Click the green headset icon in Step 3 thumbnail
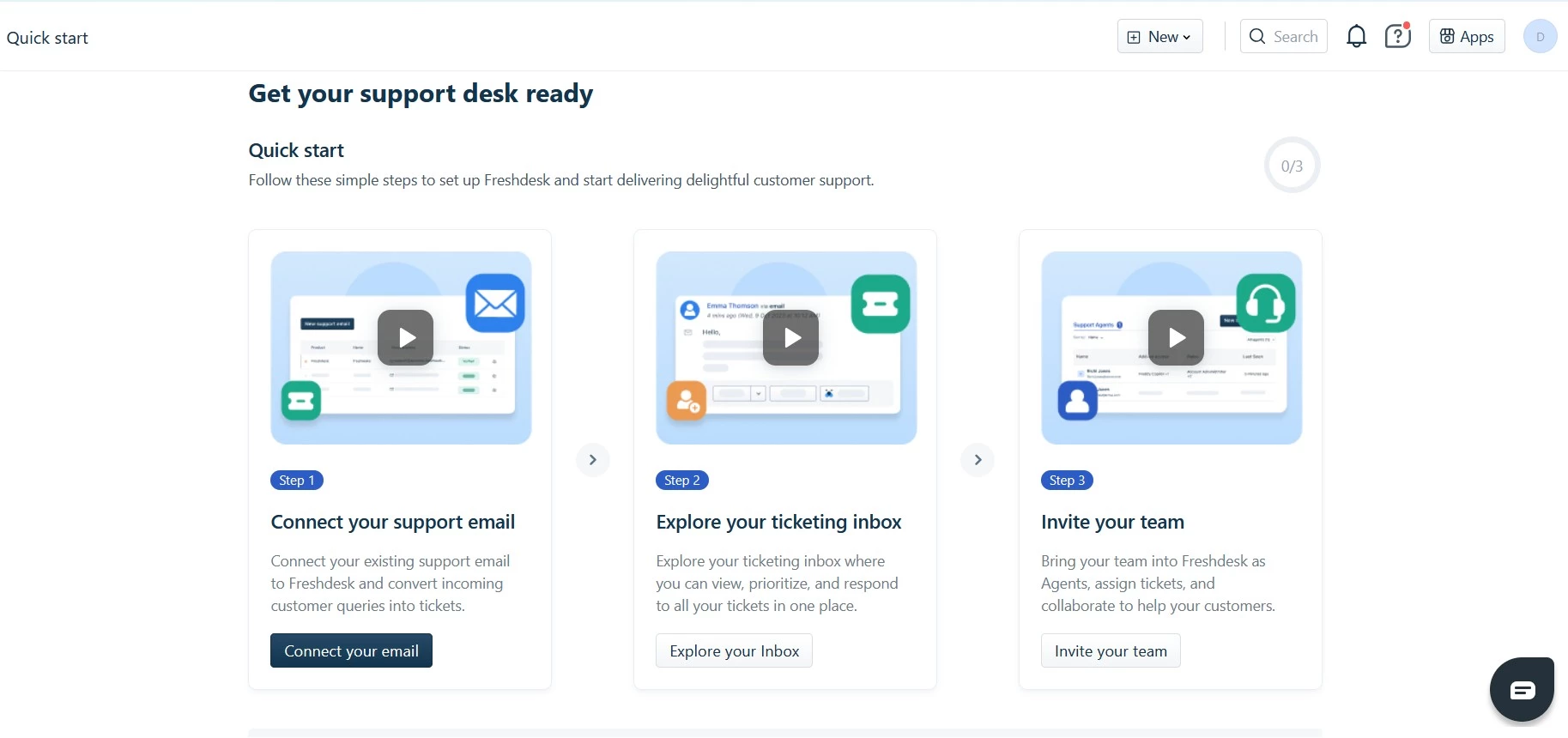Image resolution: width=1568 pixels, height=738 pixels. [1266, 303]
